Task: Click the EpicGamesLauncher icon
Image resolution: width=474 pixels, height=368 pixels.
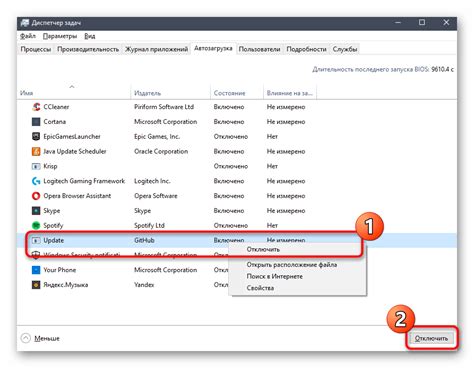Action: [x=36, y=136]
